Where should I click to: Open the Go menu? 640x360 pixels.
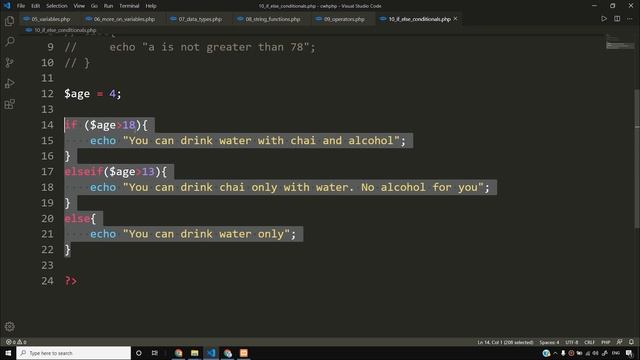(94, 6)
